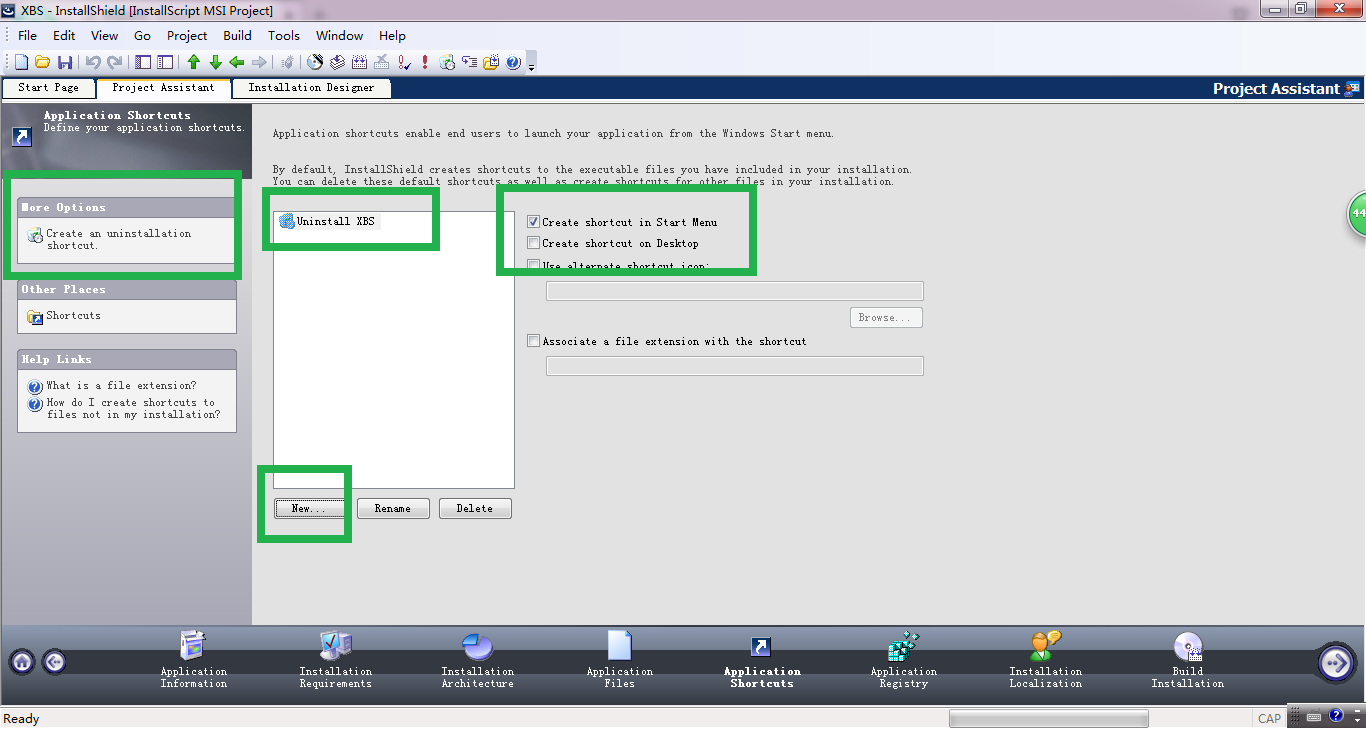
Task: Click the Delete button
Action: pyautogui.click(x=475, y=509)
